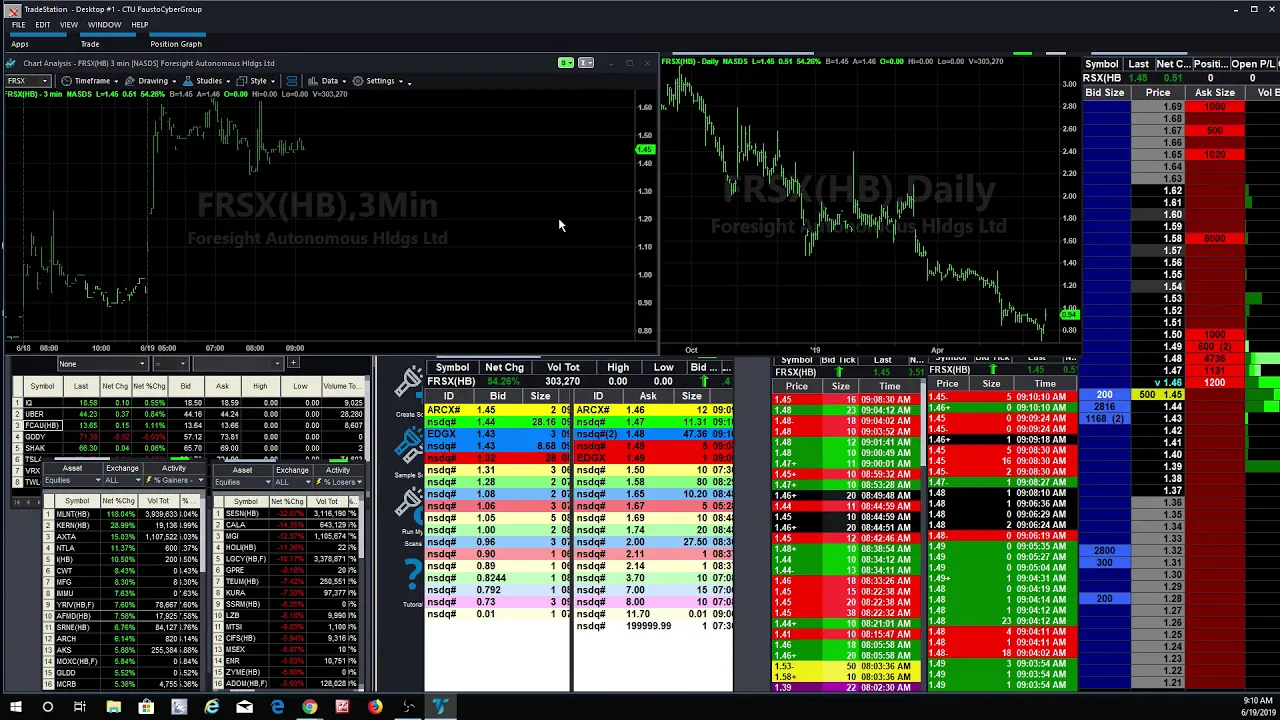Open the None filter dropdown in RadarScreen
1280x720 pixels.
pos(101,364)
